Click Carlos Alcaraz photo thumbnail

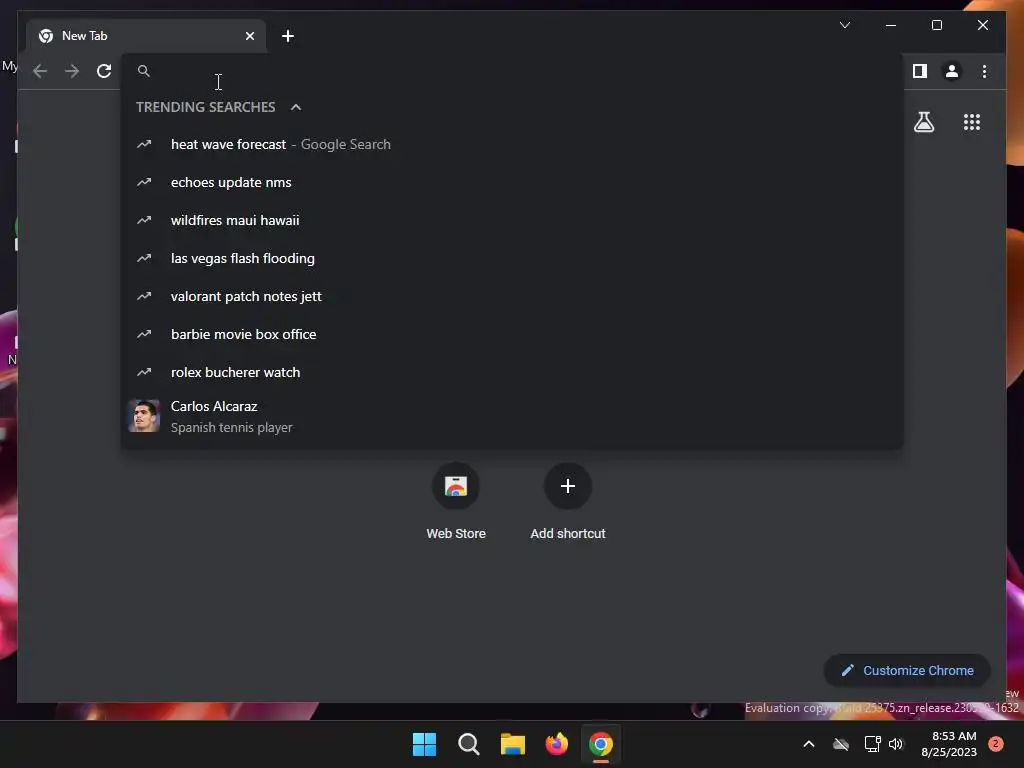pos(144,416)
